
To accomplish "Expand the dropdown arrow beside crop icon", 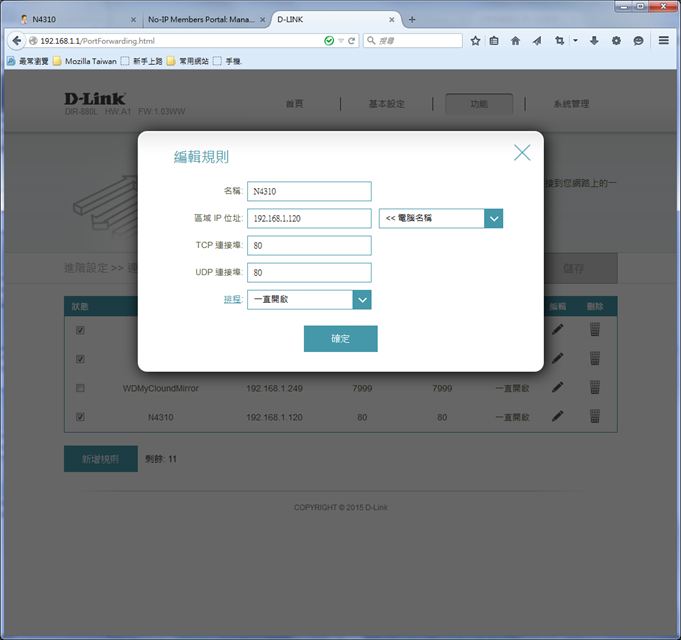I will (x=575, y=41).
